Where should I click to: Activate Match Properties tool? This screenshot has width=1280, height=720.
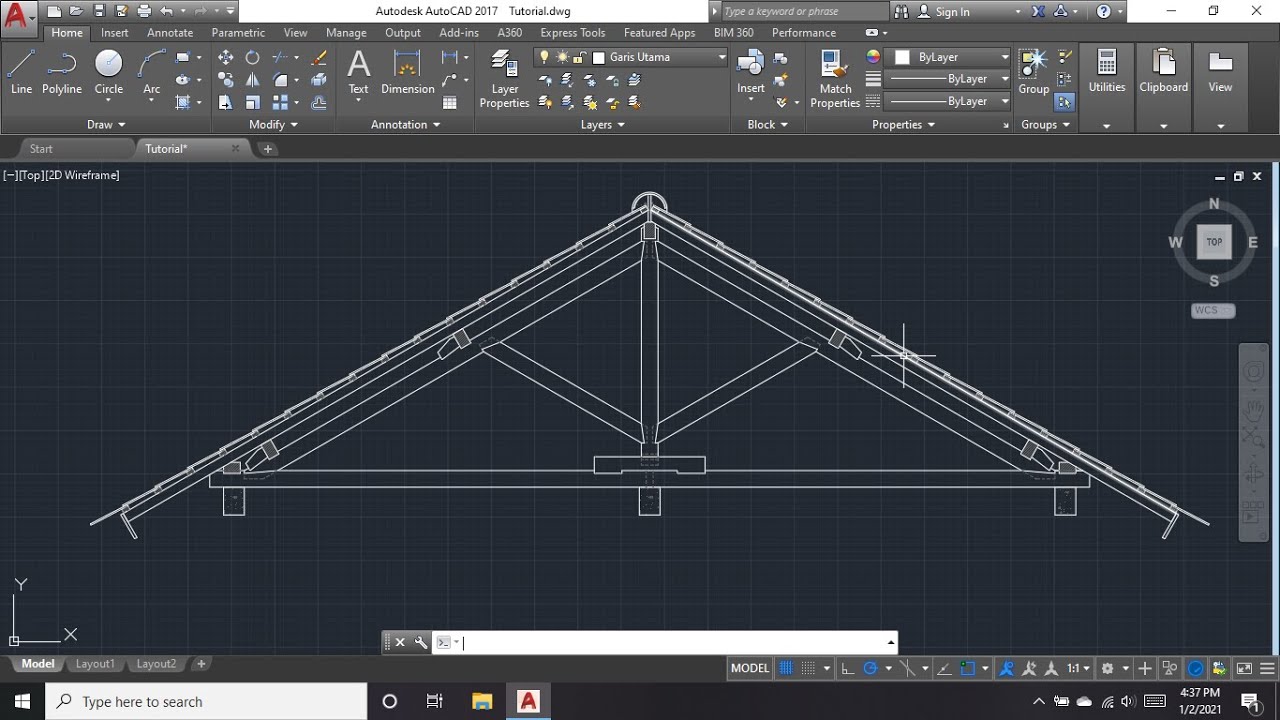click(835, 80)
